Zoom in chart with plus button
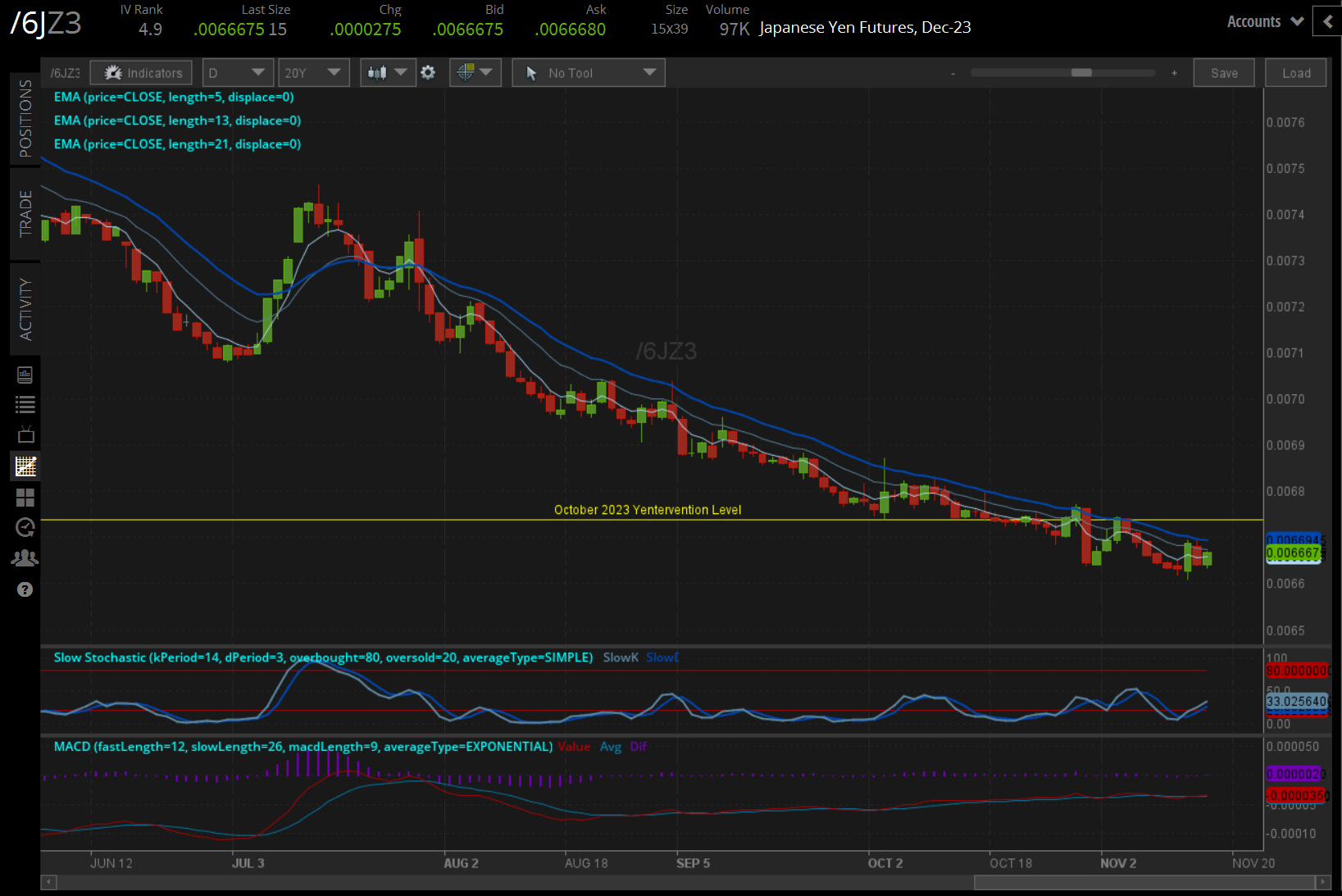 (x=1174, y=73)
